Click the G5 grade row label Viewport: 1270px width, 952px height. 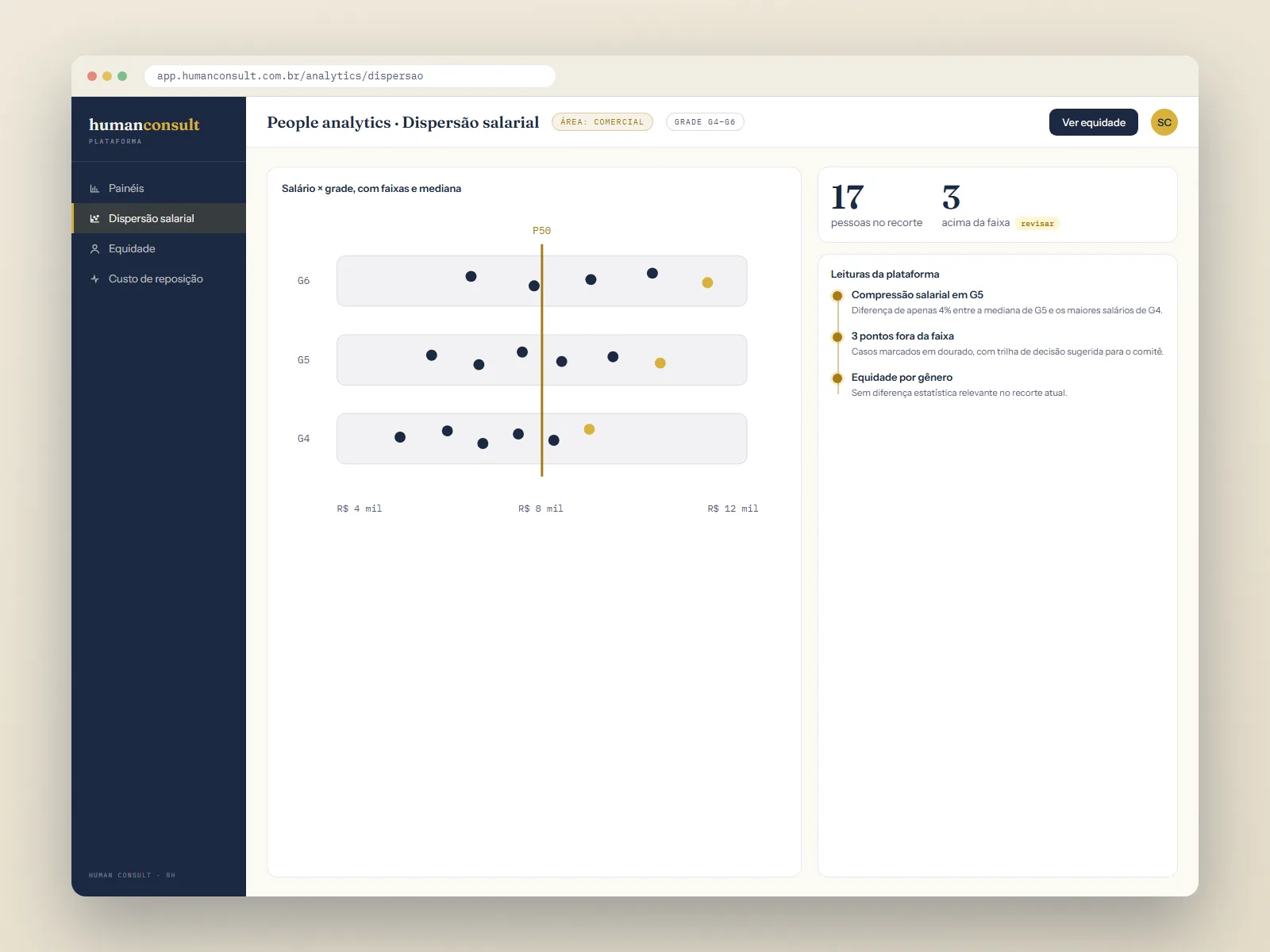pyautogui.click(x=303, y=360)
